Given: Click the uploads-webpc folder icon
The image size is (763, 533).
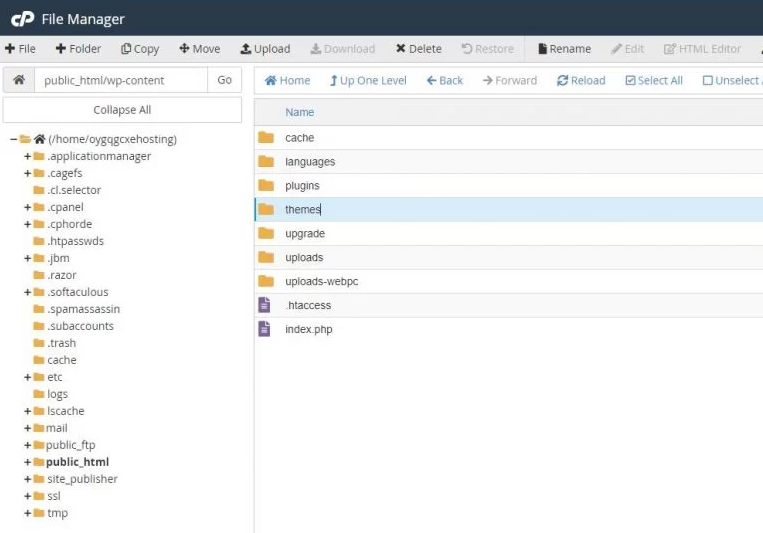Looking at the screenshot, I should 266,281.
